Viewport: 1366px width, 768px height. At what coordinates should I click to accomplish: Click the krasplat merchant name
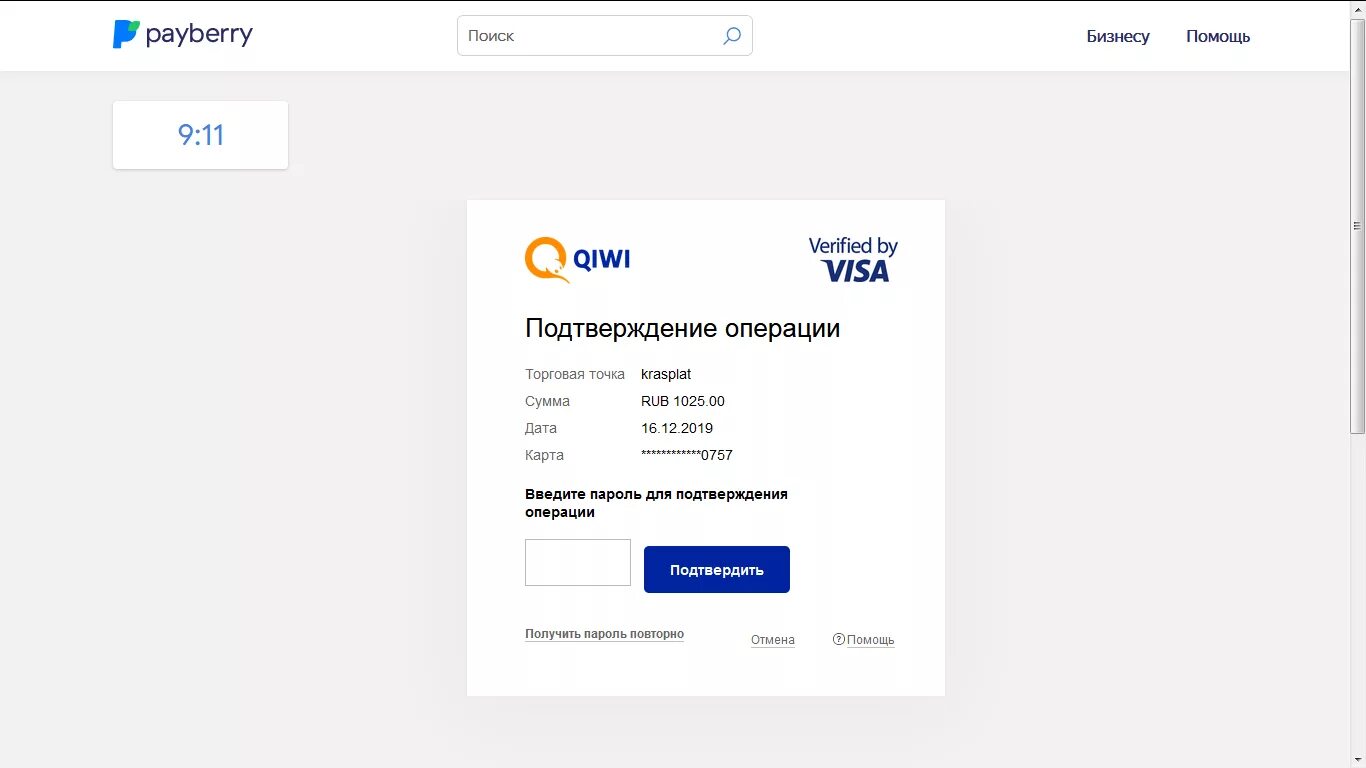pyautogui.click(x=666, y=374)
